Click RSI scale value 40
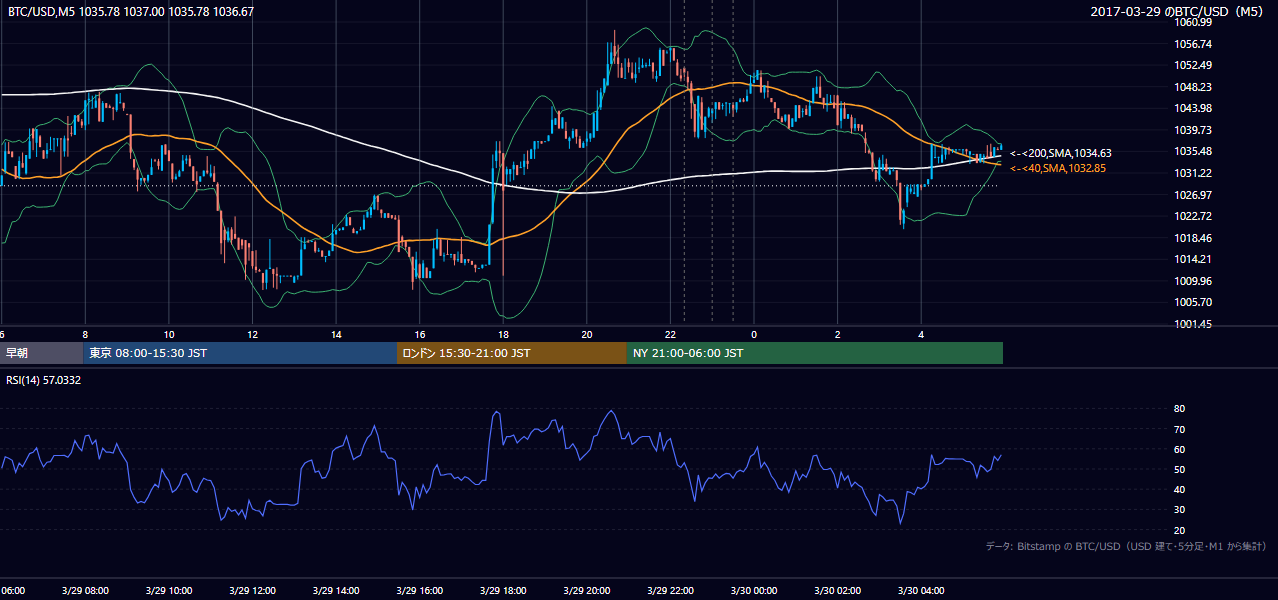1278x600 pixels. click(x=1180, y=490)
